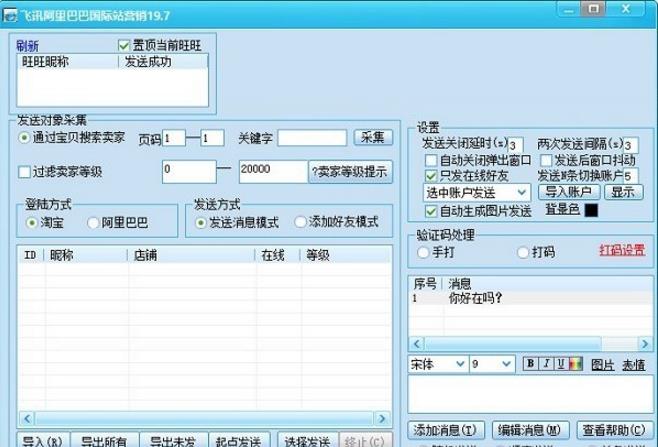Click the 关键字 keyword input field
The height and width of the screenshot is (447, 658).
tap(312, 138)
